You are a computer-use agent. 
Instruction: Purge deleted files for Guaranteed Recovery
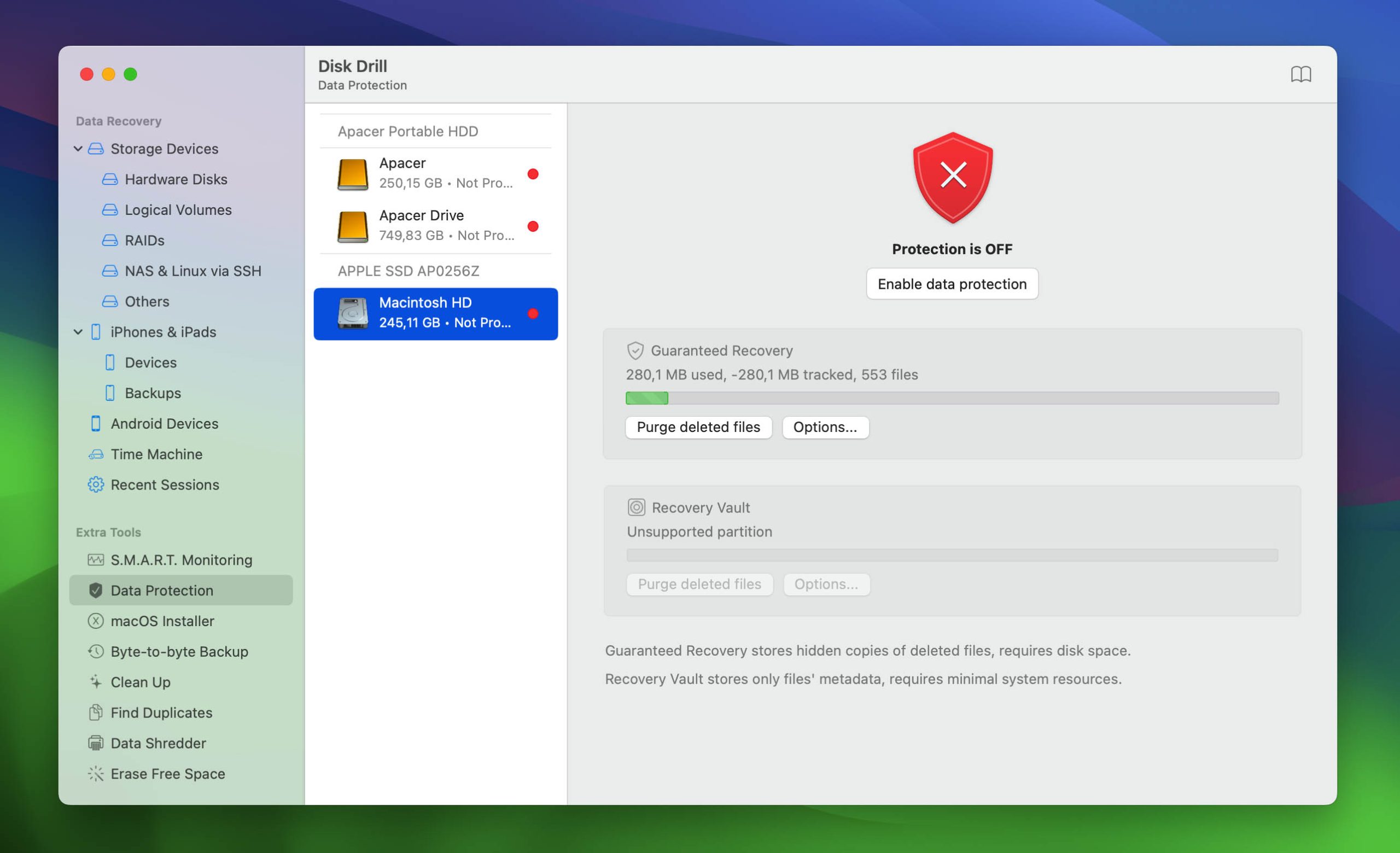pyautogui.click(x=698, y=426)
